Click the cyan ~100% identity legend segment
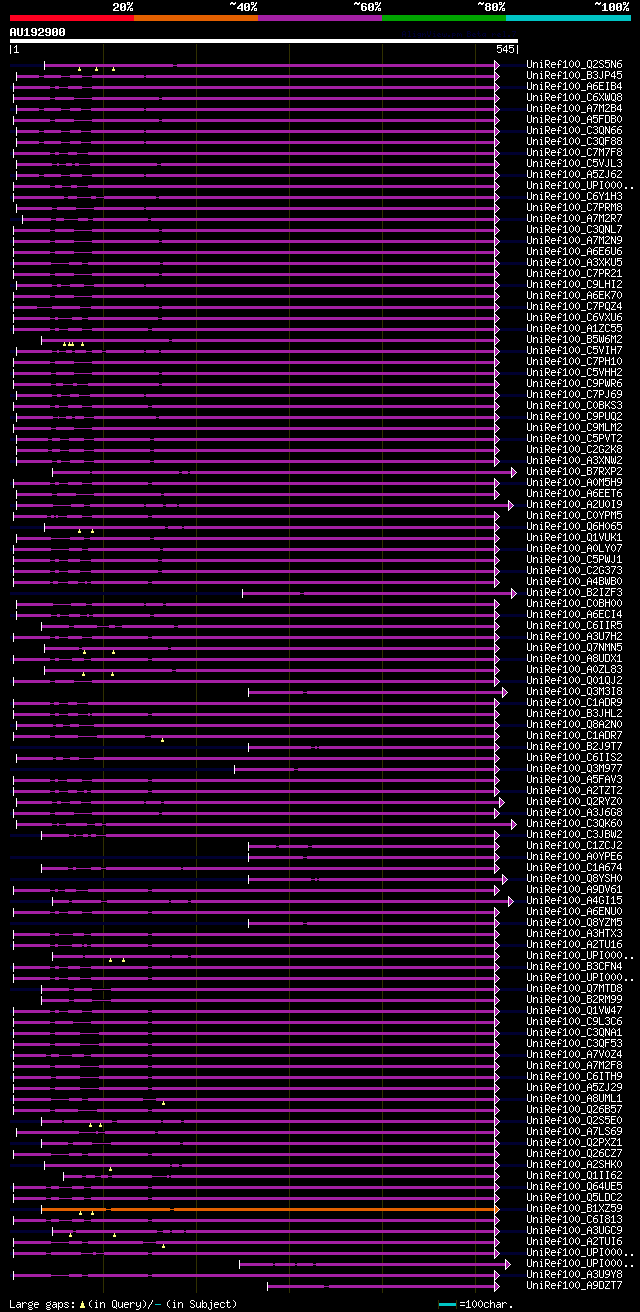This screenshot has height=1312, width=640. pos(568,18)
